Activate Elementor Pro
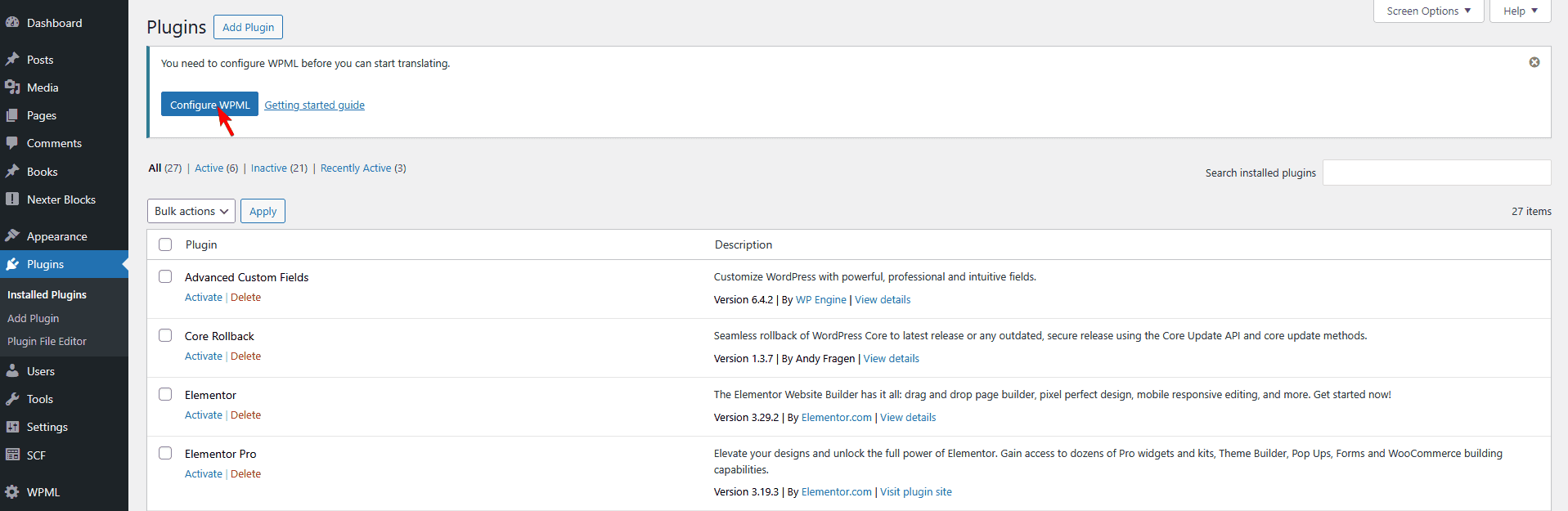The height and width of the screenshot is (511, 1568). click(204, 473)
